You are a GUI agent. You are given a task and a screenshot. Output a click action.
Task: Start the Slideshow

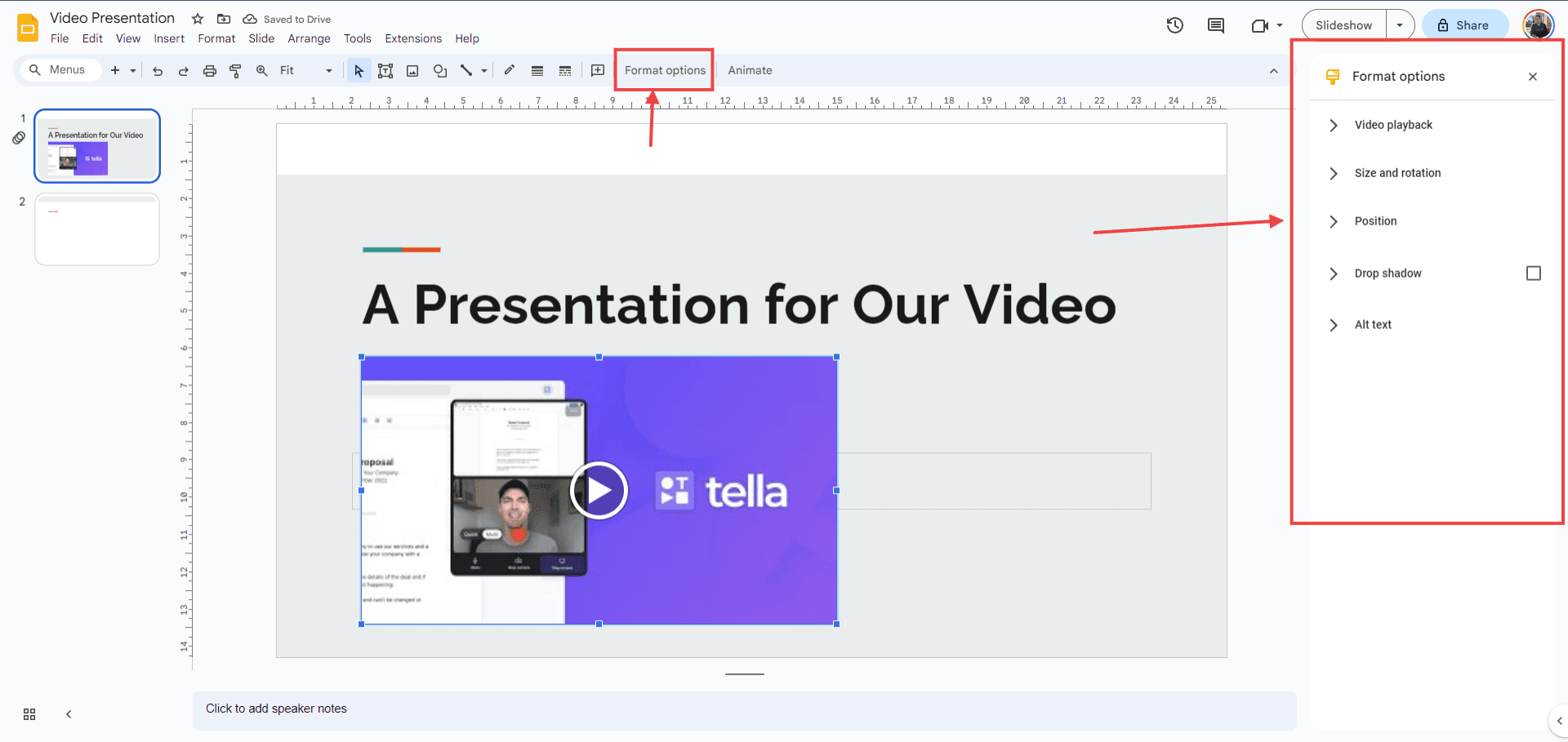click(x=1343, y=25)
